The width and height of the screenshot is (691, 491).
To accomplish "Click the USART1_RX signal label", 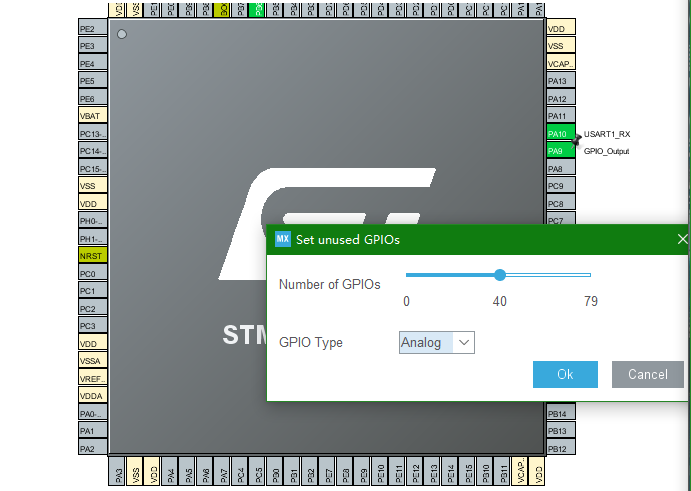I will click(607, 134).
